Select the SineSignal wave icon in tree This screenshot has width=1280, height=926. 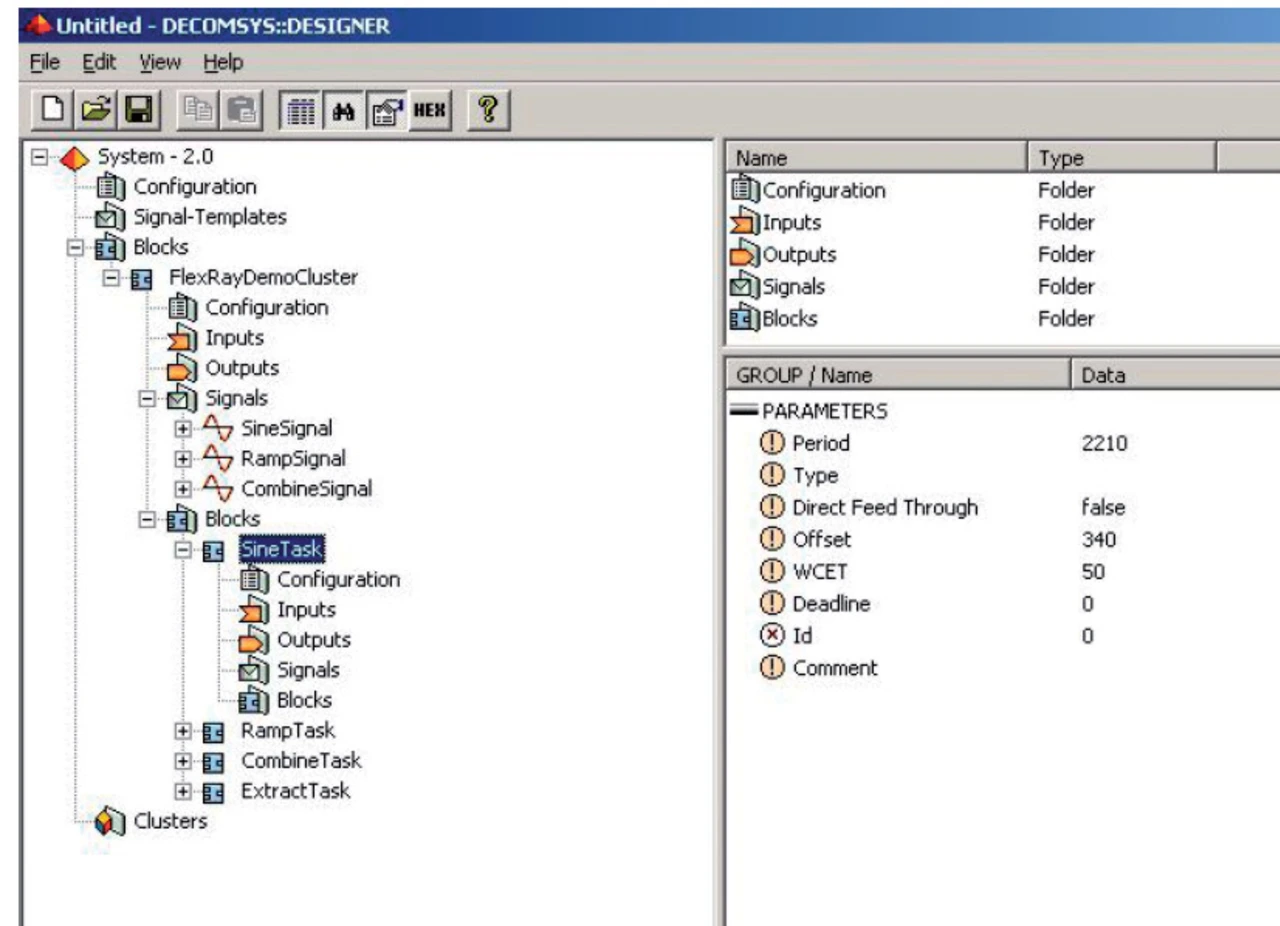click(x=217, y=429)
